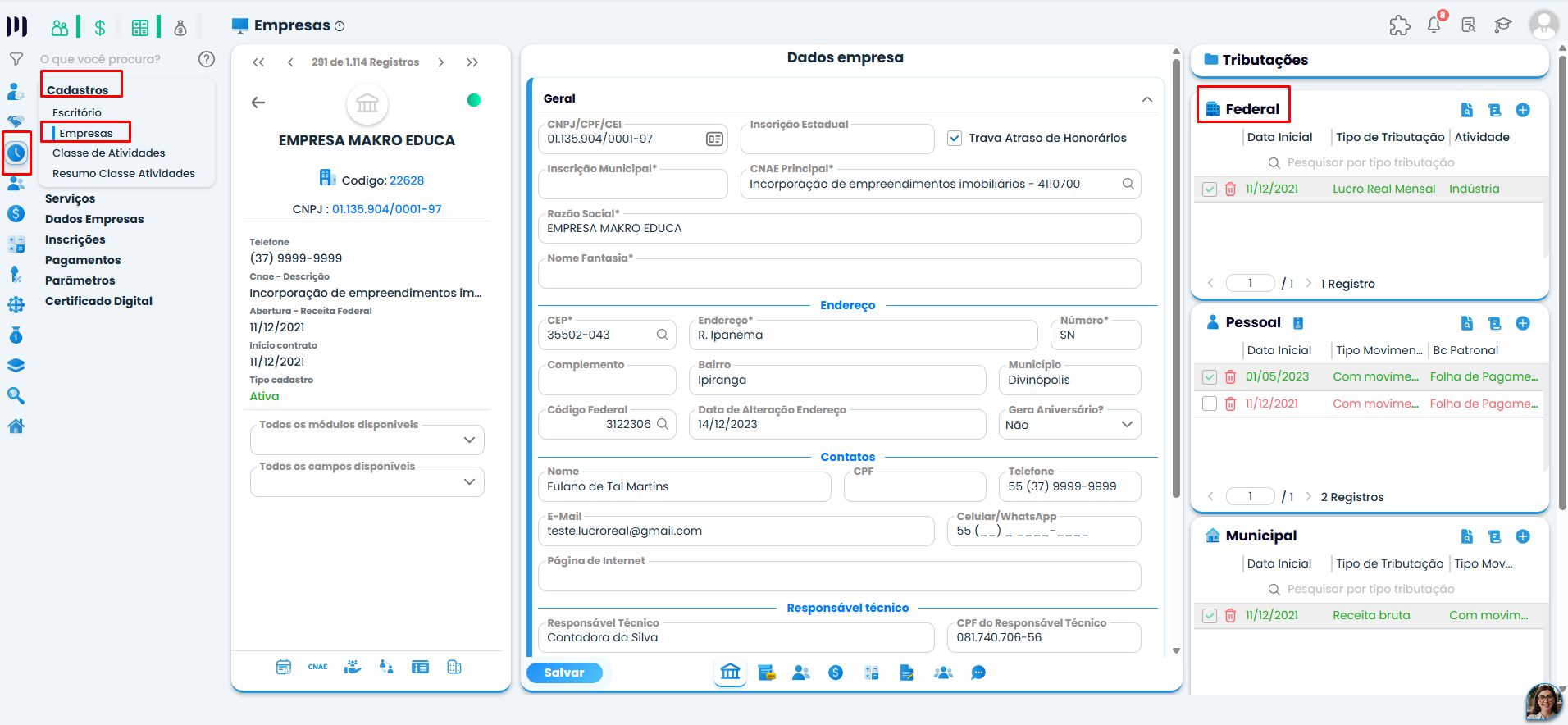Click the puzzle piece integrations icon

click(1399, 25)
